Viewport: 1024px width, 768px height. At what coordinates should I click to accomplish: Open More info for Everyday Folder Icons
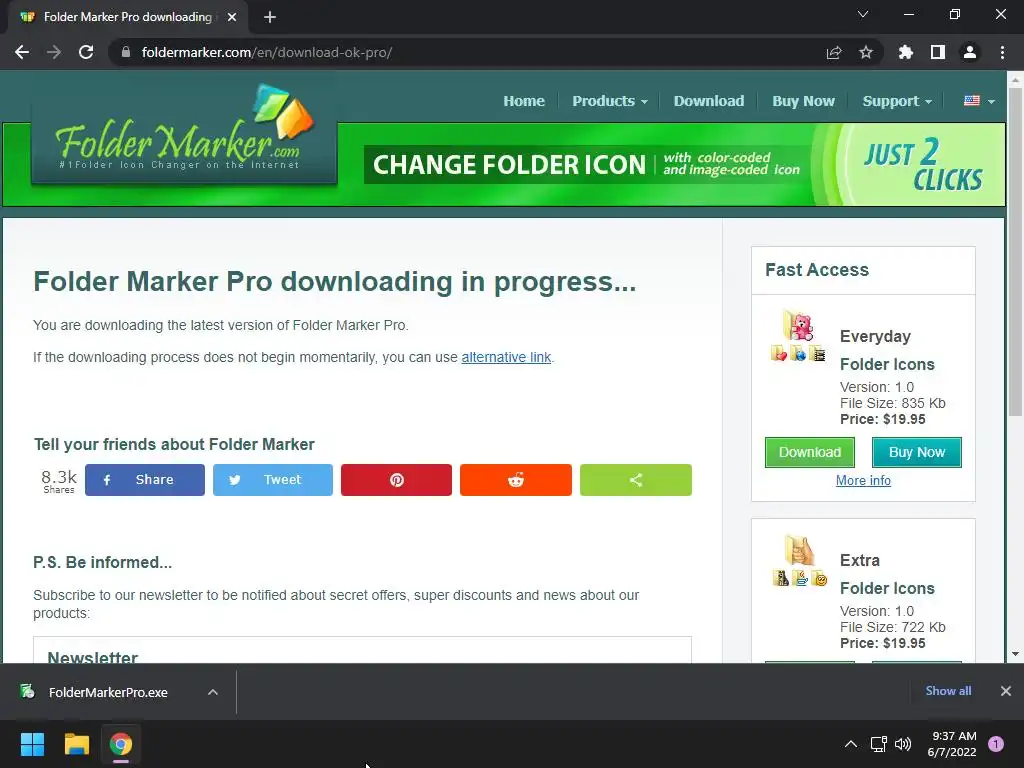click(x=863, y=481)
